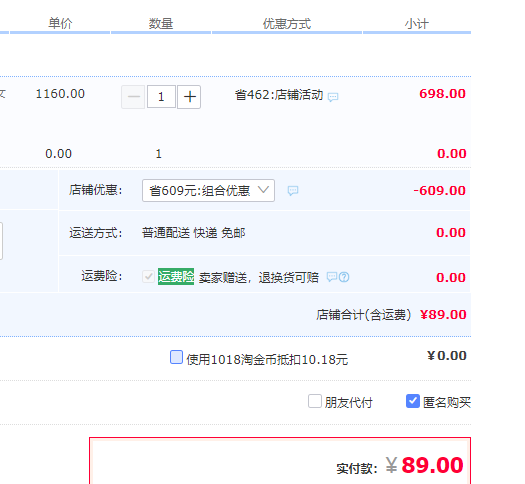Click the chevron arrow on 店铺优惠 selector
This screenshot has width=525, height=484.
tap(263, 190)
